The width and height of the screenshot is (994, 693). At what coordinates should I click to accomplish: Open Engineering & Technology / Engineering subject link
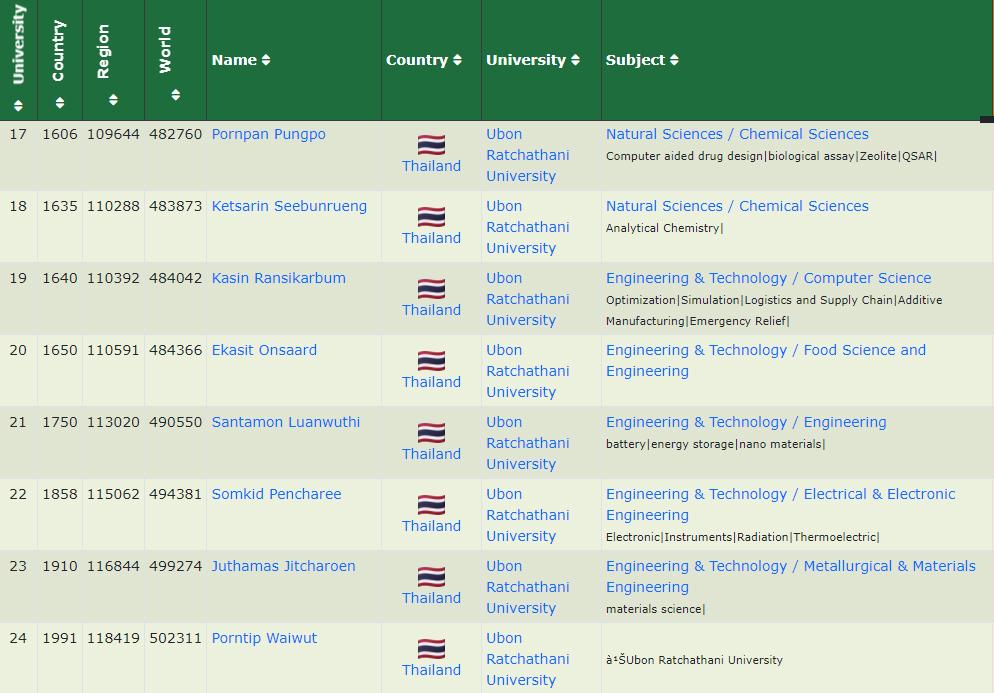pos(746,422)
